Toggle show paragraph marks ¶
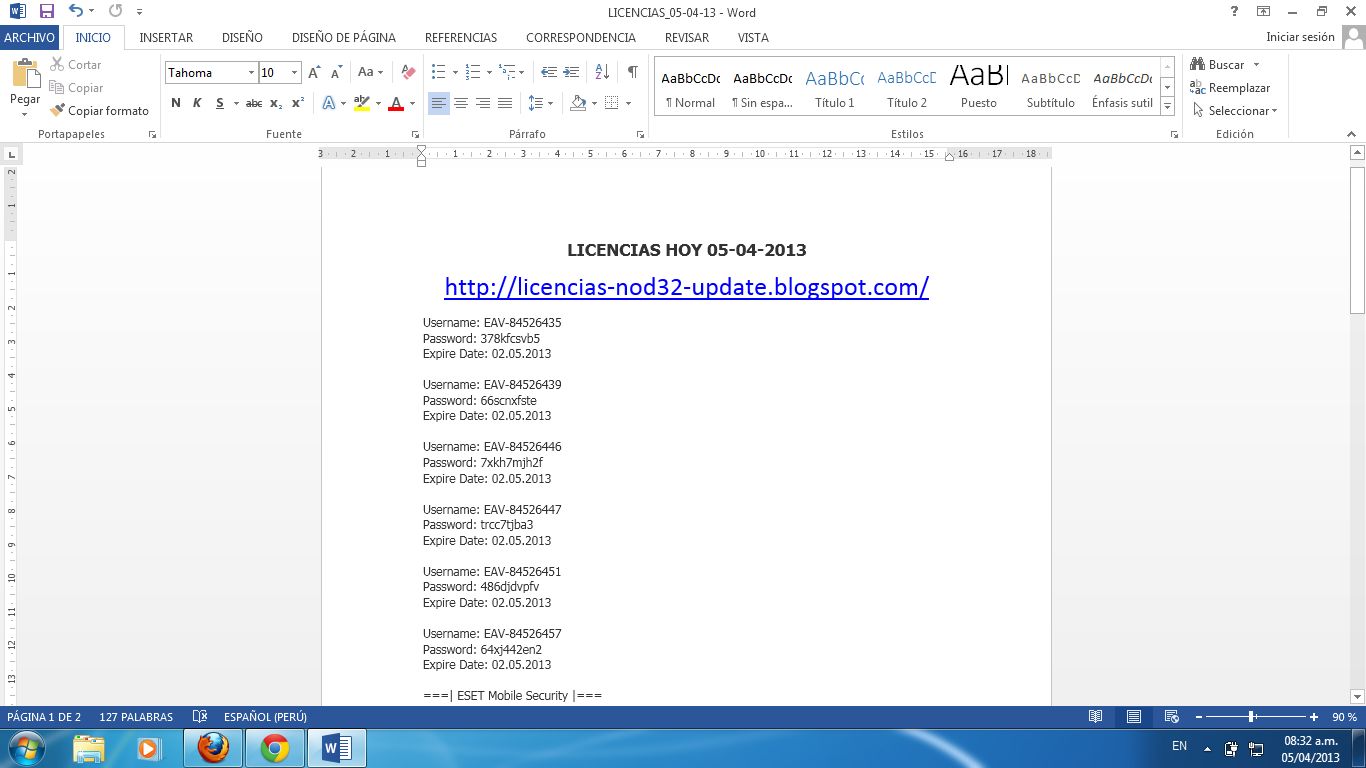The height and width of the screenshot is (768, 1366). click(632, 72)
